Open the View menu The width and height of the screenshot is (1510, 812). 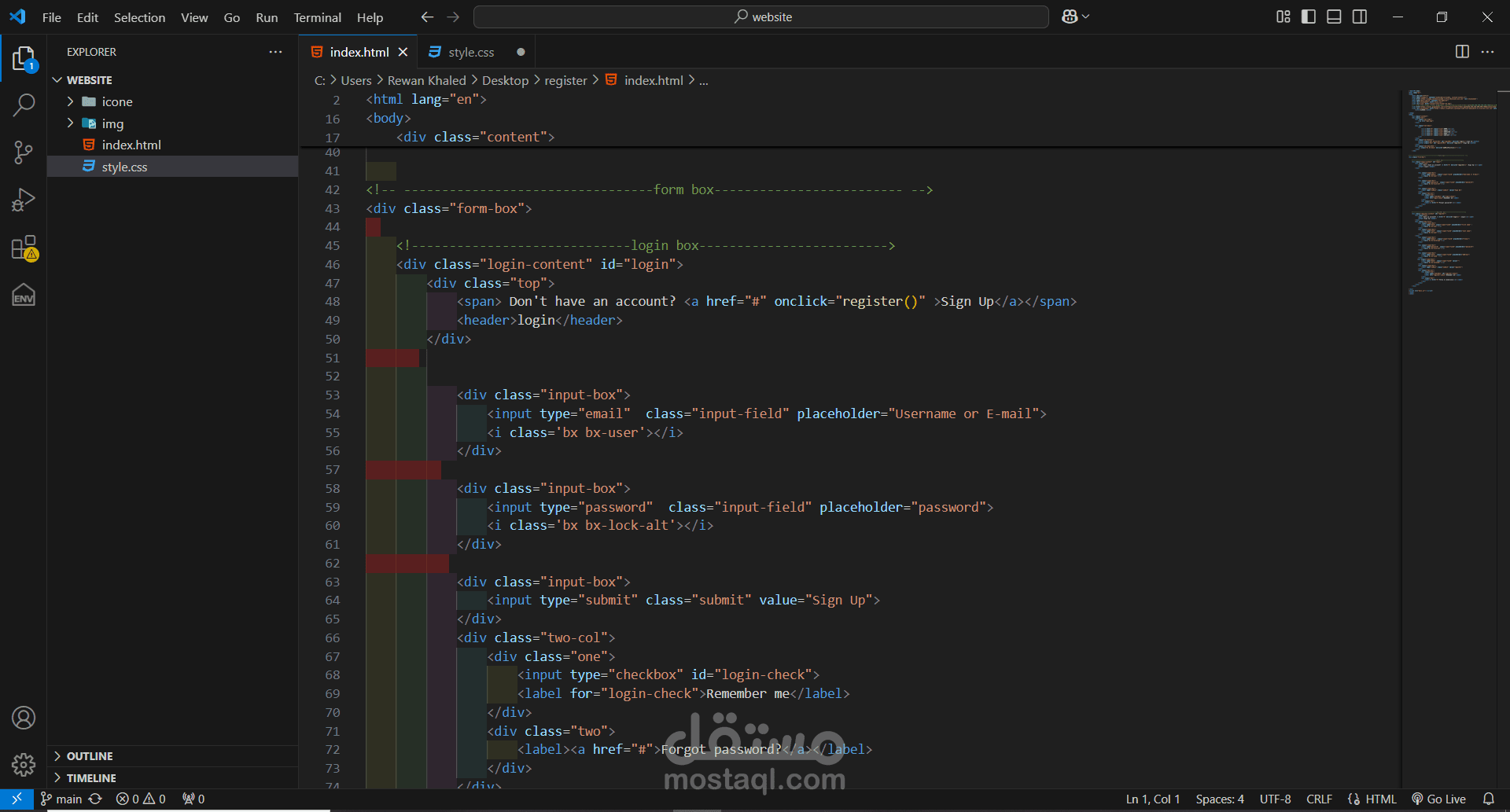(194, 17)
